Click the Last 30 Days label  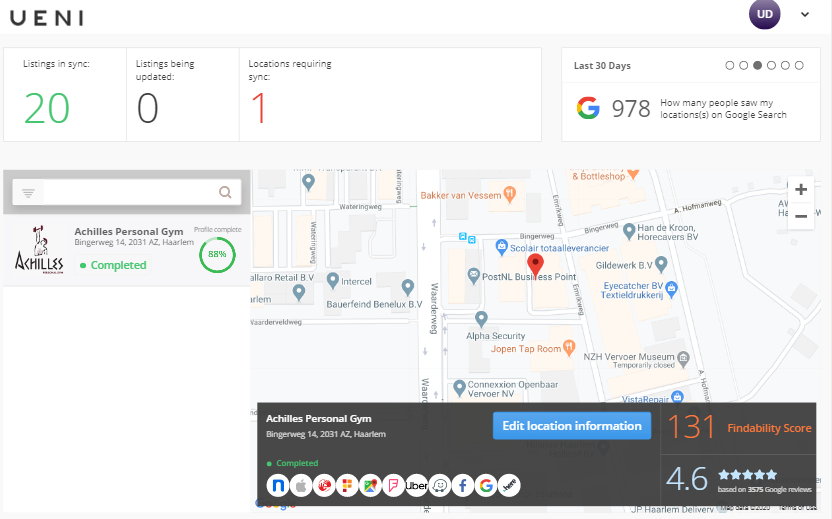tap(602, 66)
